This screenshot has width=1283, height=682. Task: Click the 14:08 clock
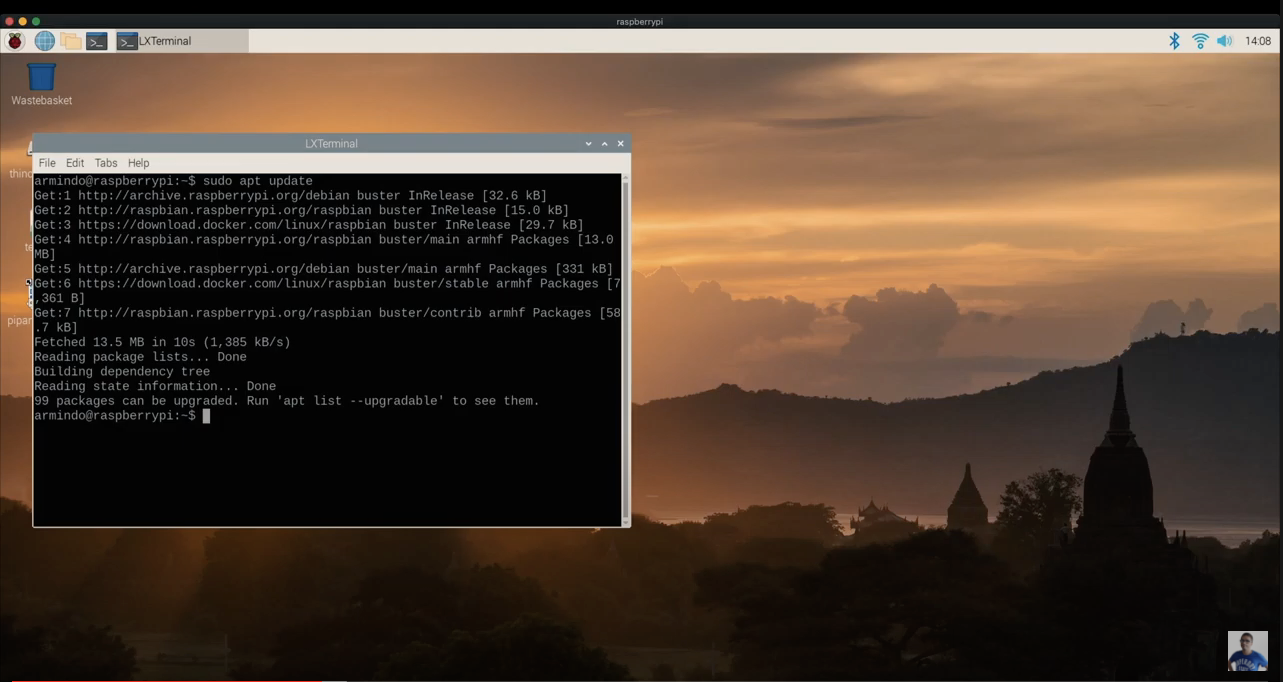tap(1258, 41)
